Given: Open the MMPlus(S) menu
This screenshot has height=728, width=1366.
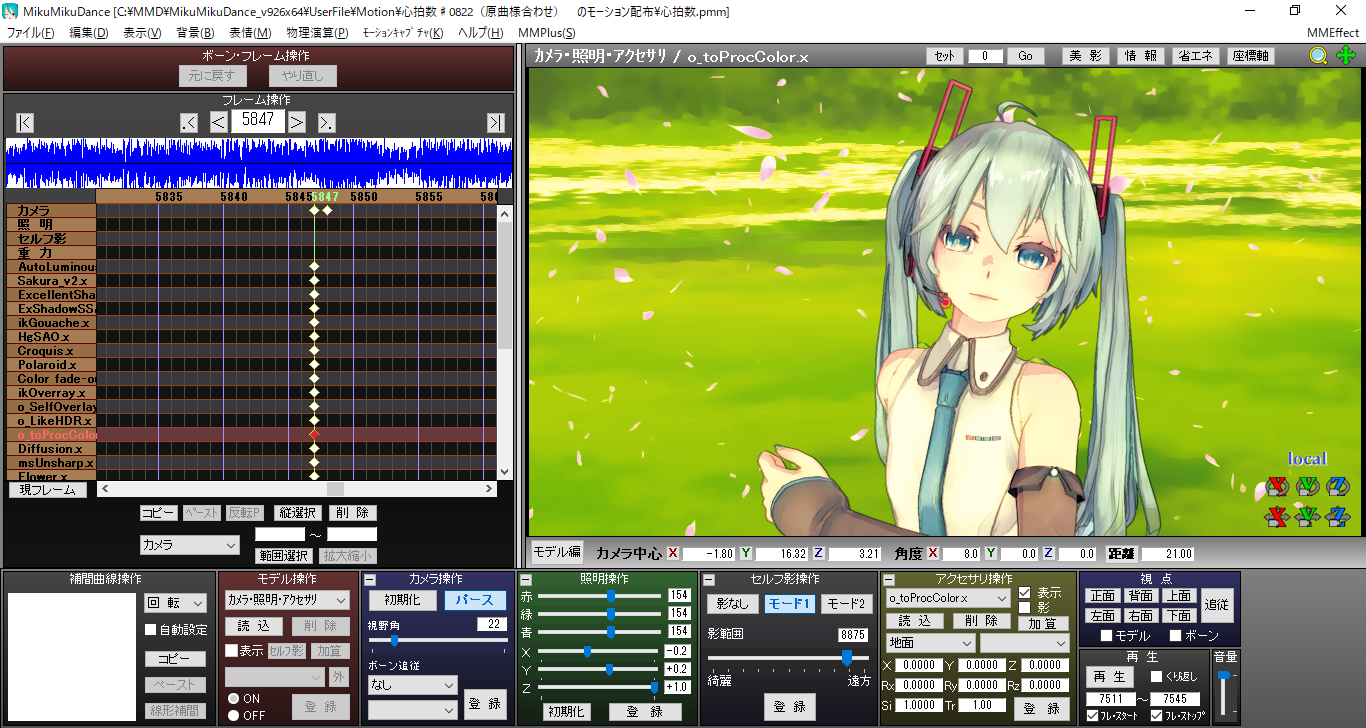Looking at the screenshot, I should pyautogui.click(x=547, y=33).
